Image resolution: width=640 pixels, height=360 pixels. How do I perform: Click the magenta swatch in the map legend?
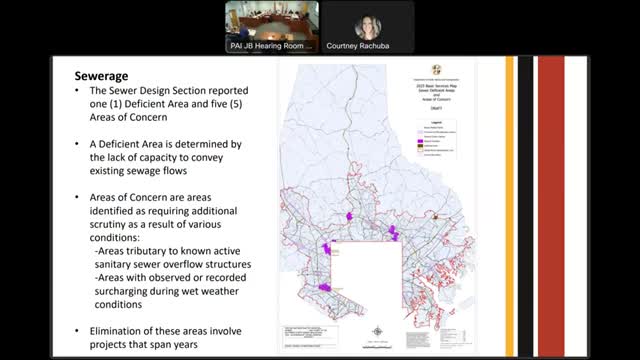click(x=420, y=141)
